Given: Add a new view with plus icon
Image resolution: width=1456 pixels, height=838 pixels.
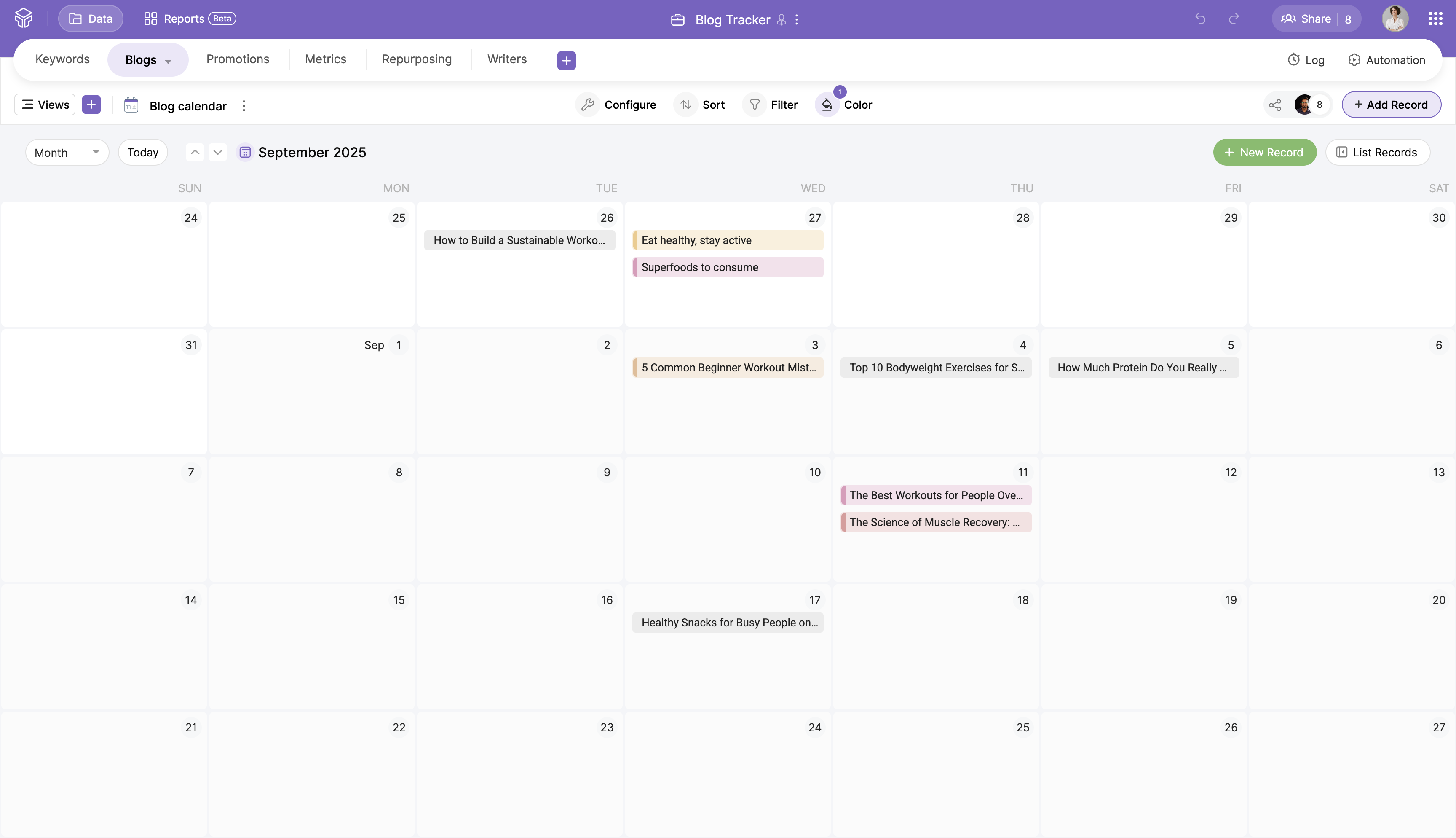Looking at the screenshot, I should (91, 105).
